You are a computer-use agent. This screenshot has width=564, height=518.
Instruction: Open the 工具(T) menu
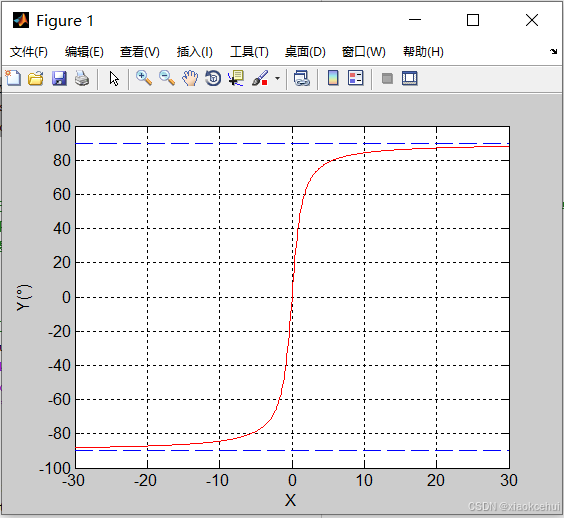pyautogui.click(x=249, y=52)
